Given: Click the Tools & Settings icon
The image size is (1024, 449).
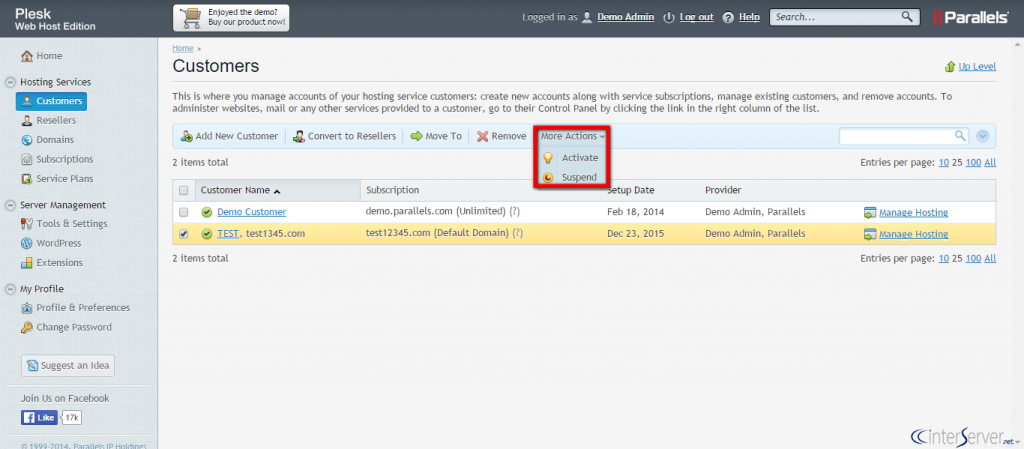Looking at the screenshot, I should pos(27,224).
